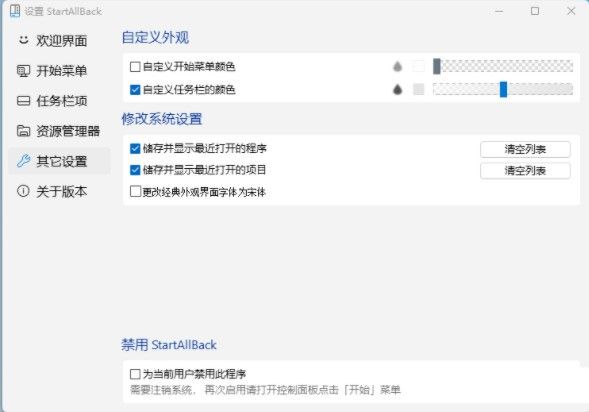Uncheck the 自定义任务栏的颜色 checkbox

135,90
